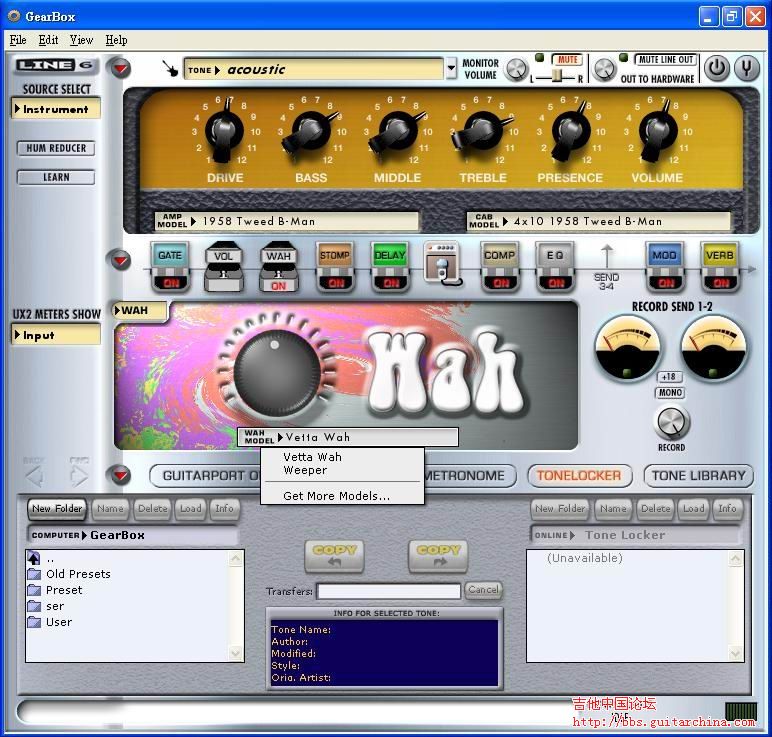This screenshot has height=737, width=772.
Task: Collapse the browser panel with the red arrow
Action: [121, 475]
